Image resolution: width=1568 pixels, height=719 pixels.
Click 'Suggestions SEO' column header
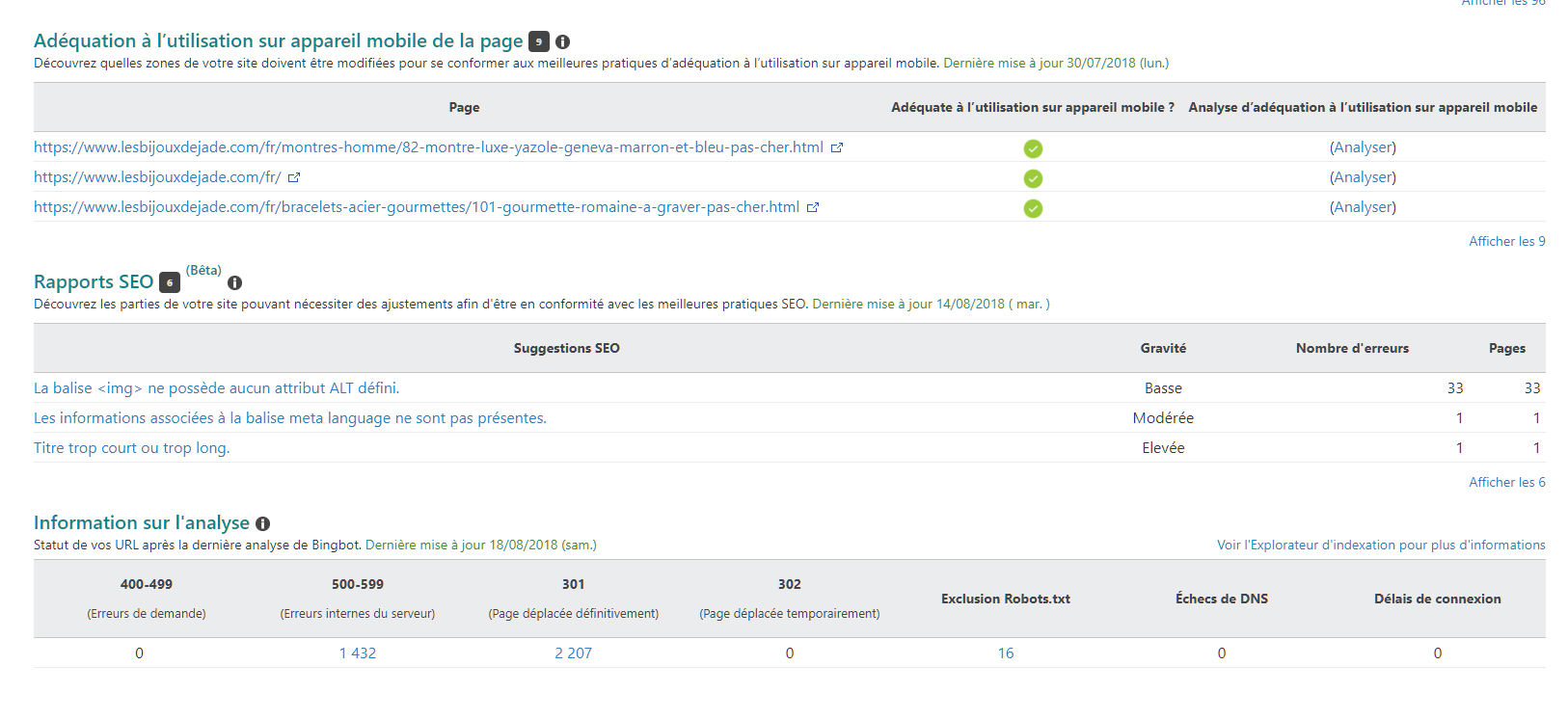[x=567, y=348]
